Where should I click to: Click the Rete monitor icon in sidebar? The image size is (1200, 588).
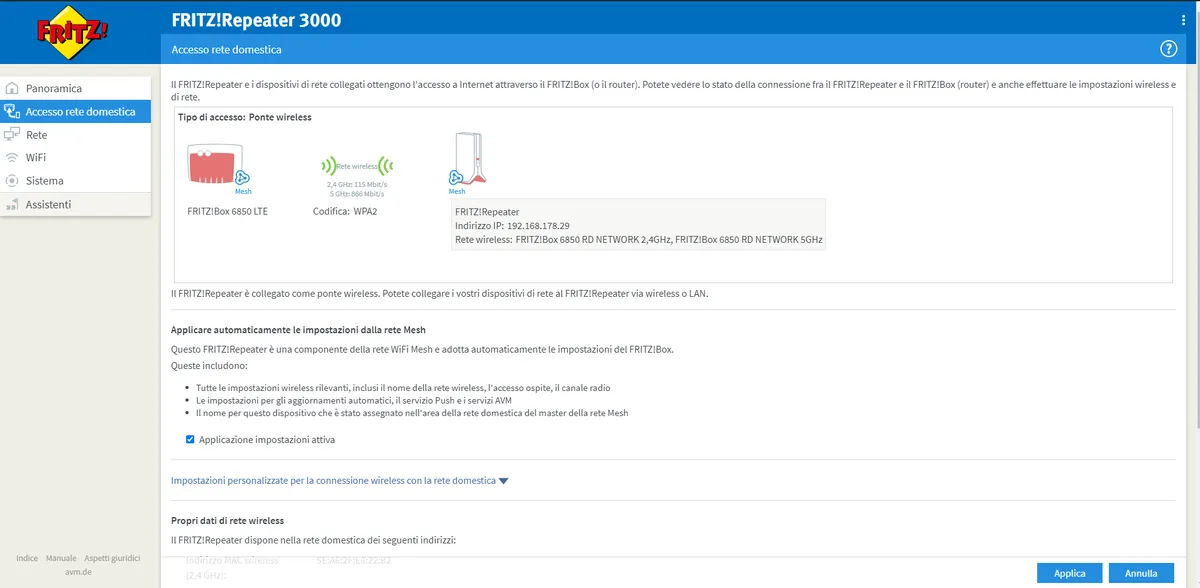tap(12, 135)
